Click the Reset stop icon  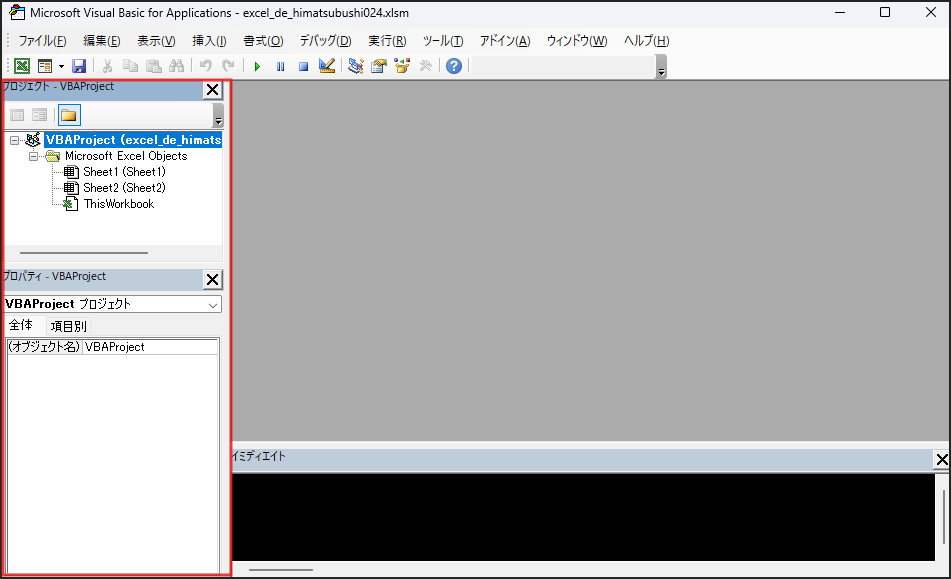(x=303, y=66)
